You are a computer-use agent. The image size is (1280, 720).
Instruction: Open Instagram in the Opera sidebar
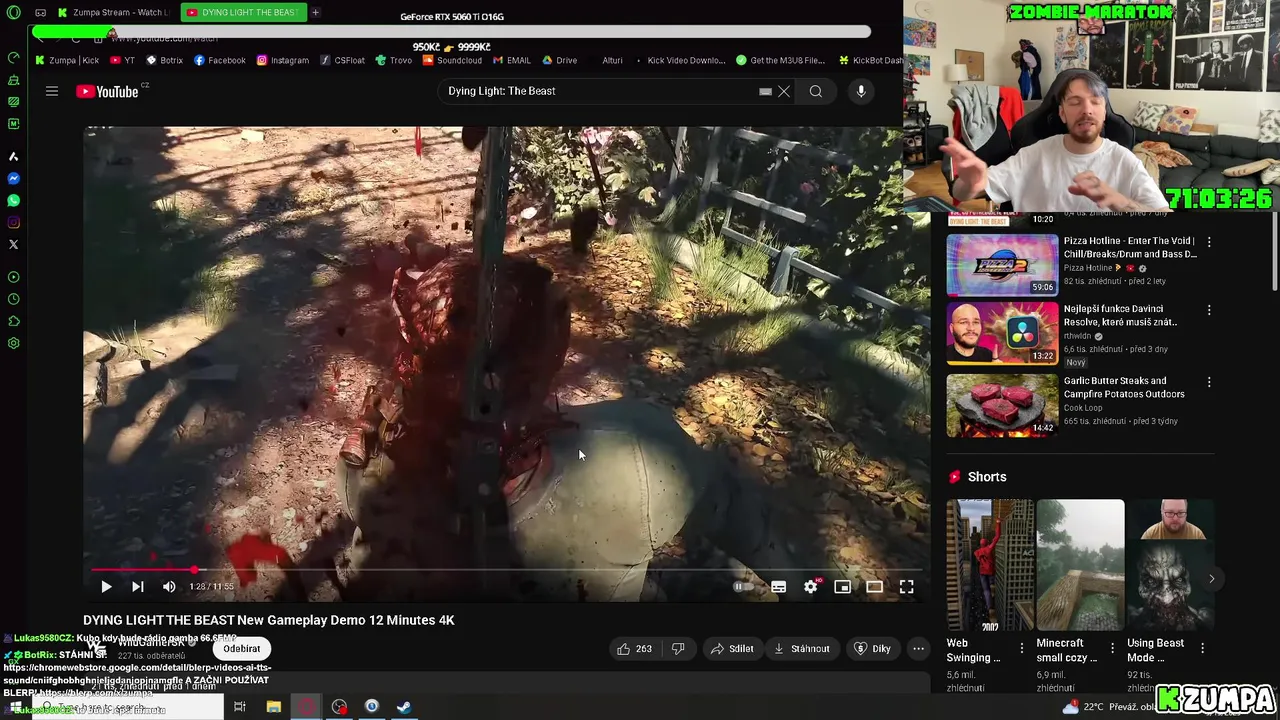(x=13, y=222)
